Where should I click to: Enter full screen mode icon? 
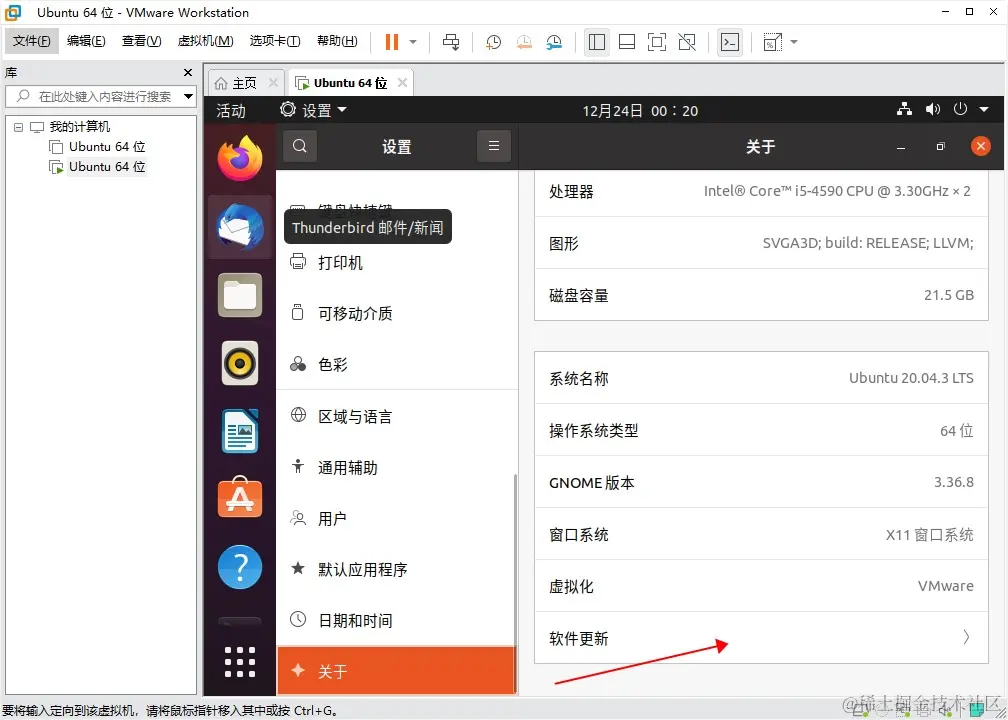(x=656, y=42)
